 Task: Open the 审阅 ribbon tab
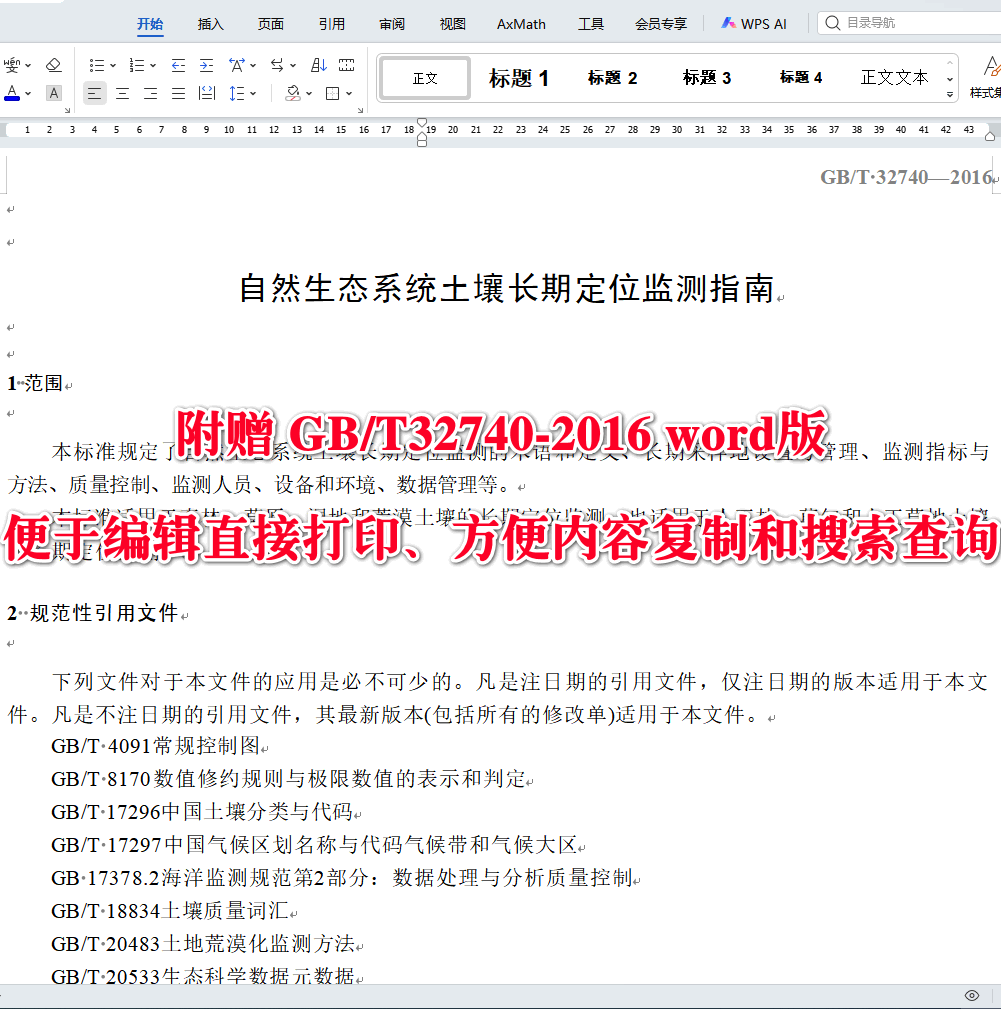391,24
